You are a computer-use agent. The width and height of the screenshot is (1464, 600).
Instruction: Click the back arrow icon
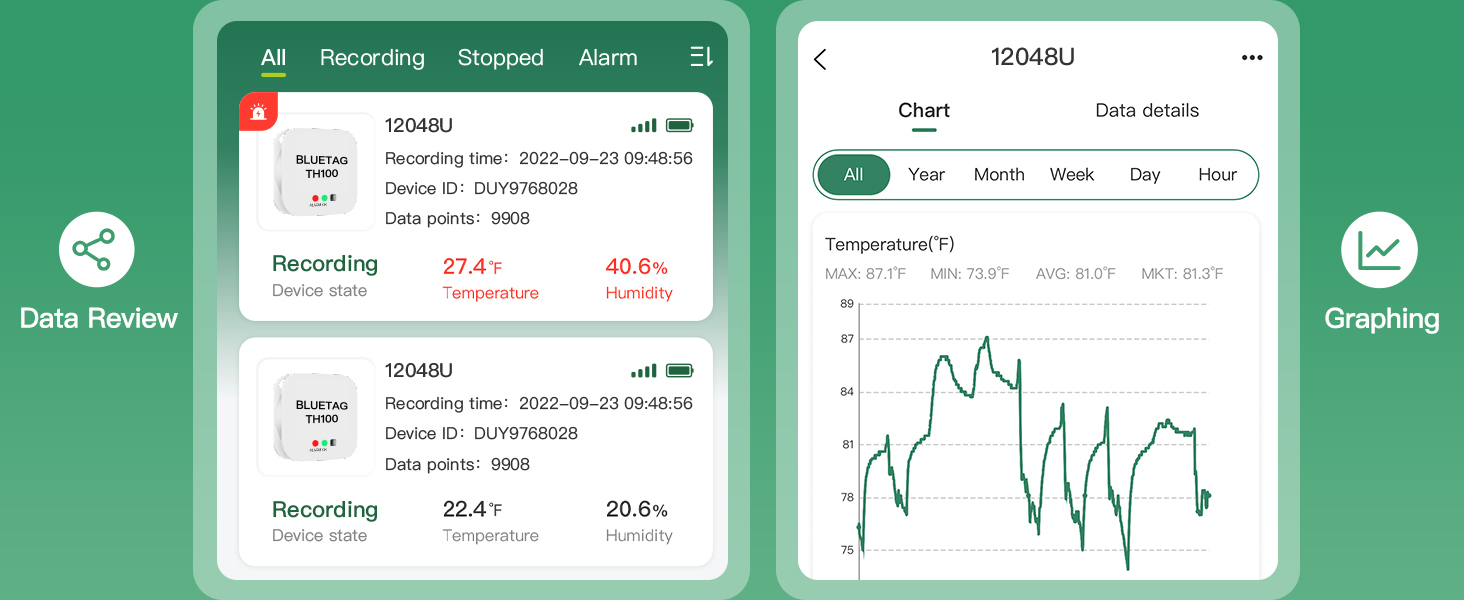click(821, 59)
